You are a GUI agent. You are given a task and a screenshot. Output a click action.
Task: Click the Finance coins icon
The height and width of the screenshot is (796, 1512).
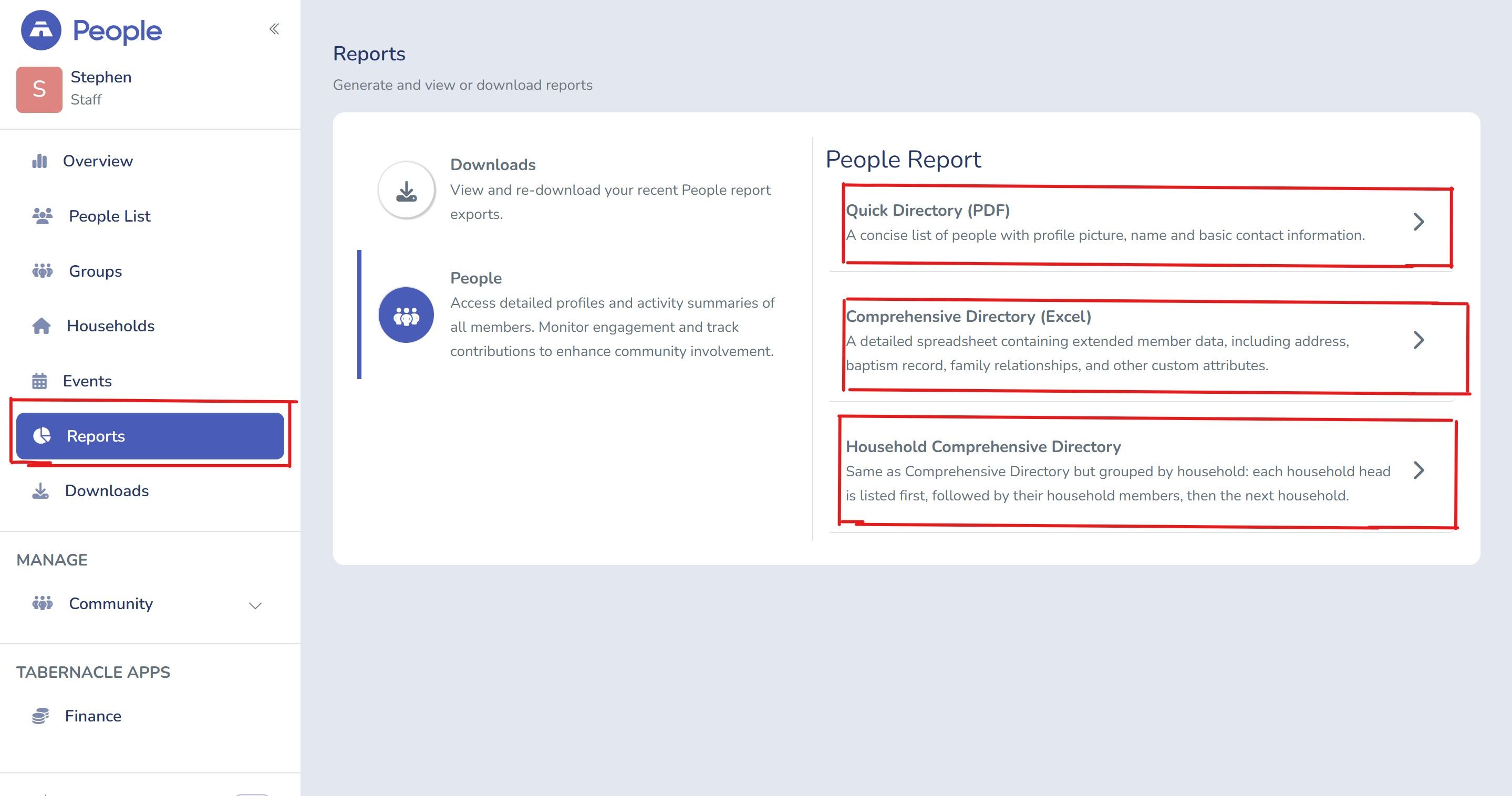coord(40,716)
